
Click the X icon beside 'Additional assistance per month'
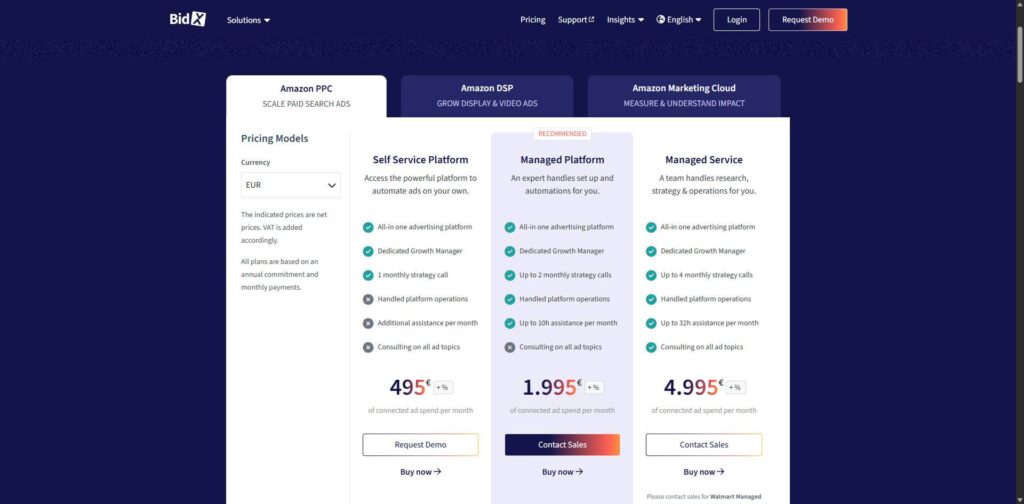368,323
